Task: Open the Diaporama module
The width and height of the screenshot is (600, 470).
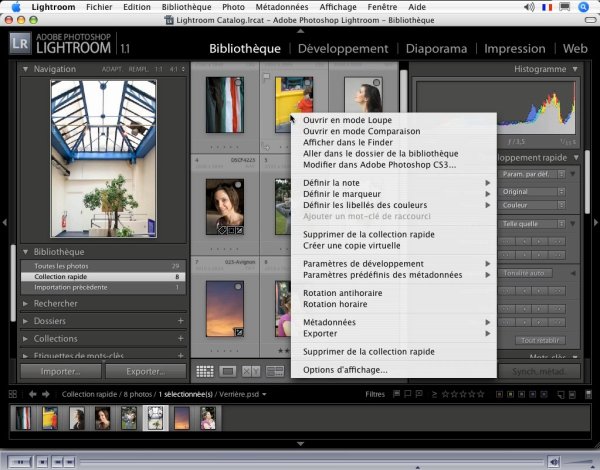Action: [x=436, y=49]
